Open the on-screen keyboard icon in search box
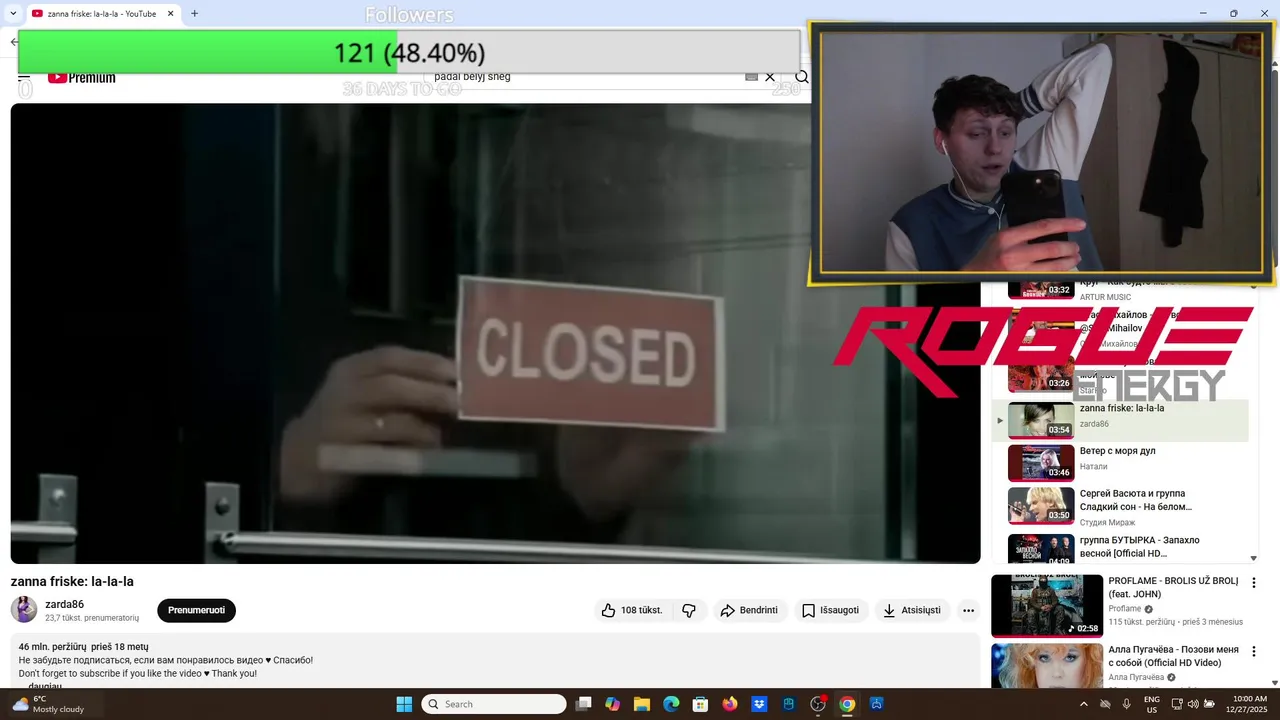Viewport: 1280px width, 720px height. pos(751,77)
